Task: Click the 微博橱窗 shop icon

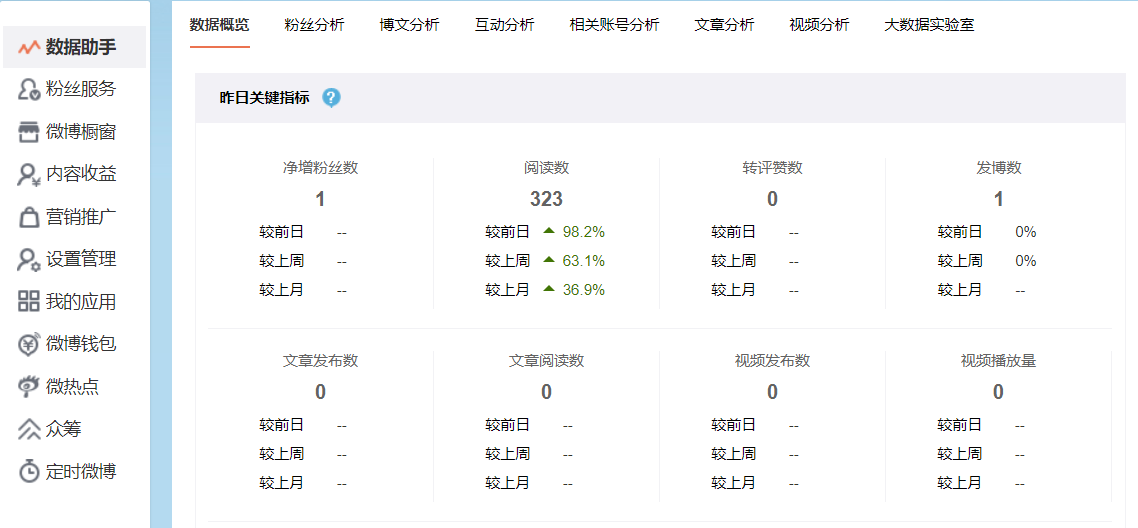Action: pyautogui.click(x=29, y=132)
